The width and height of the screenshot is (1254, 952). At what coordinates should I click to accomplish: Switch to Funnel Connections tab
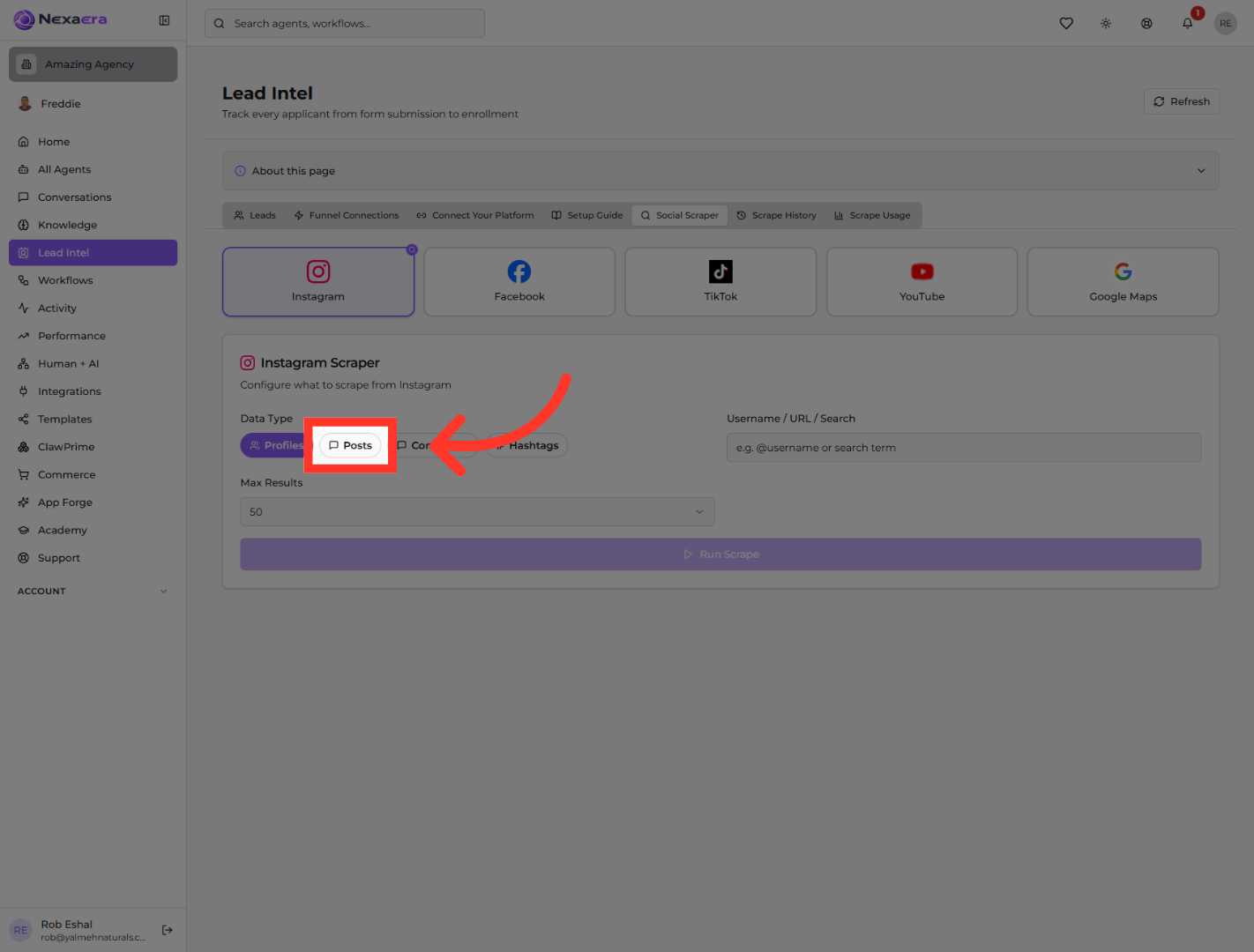tap(346, 215)
